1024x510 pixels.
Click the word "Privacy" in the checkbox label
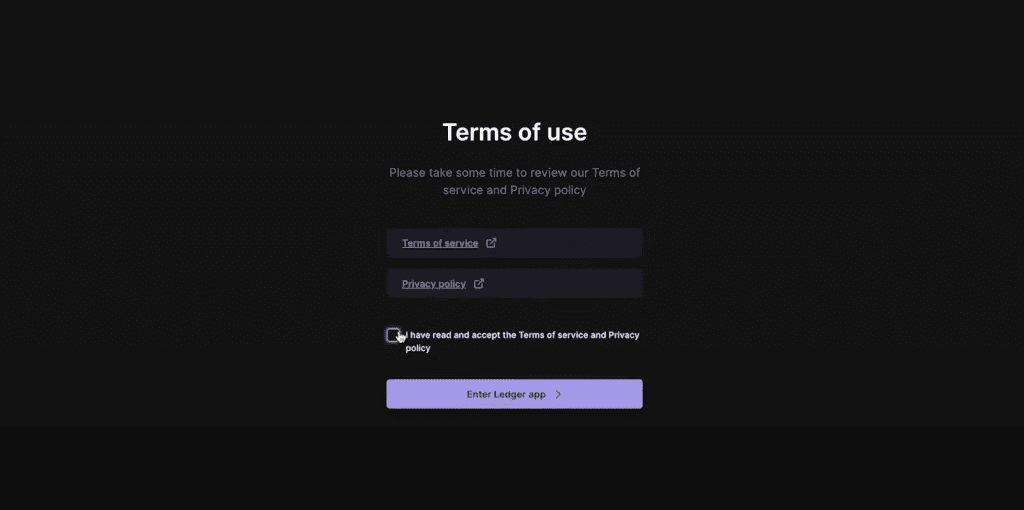click(624, 335)
